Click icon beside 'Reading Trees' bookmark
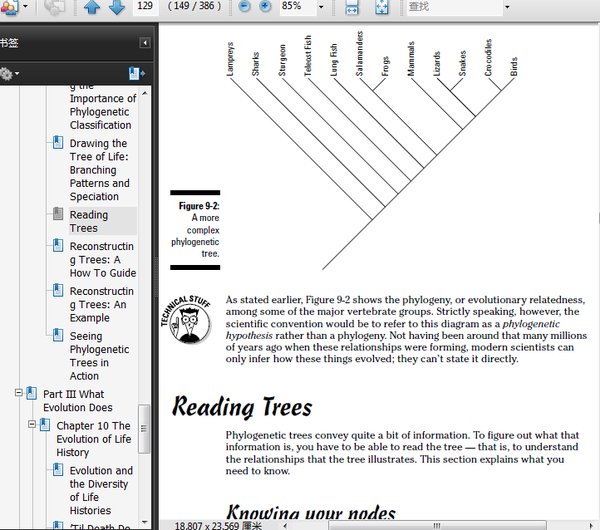600x530 pixels. pyautogui.click(x=58, y=214)
